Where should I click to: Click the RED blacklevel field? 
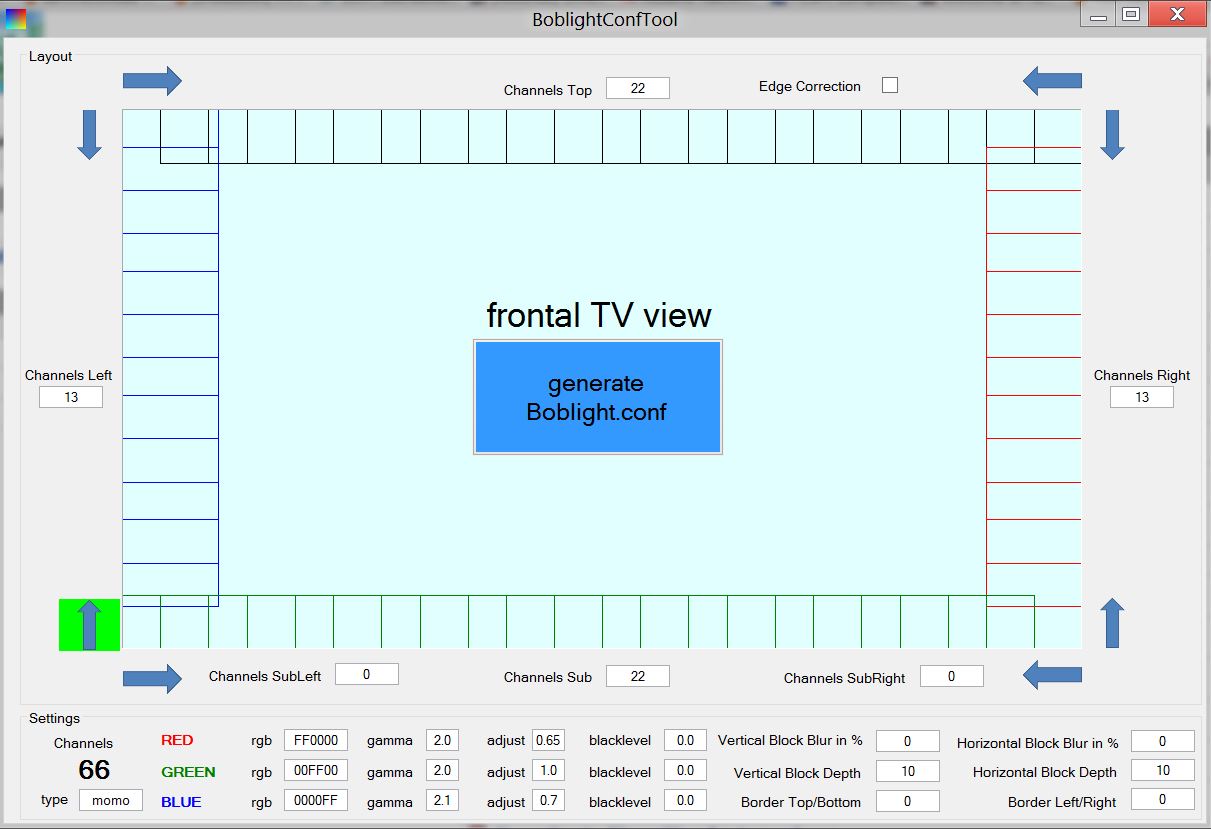(685, 740)
